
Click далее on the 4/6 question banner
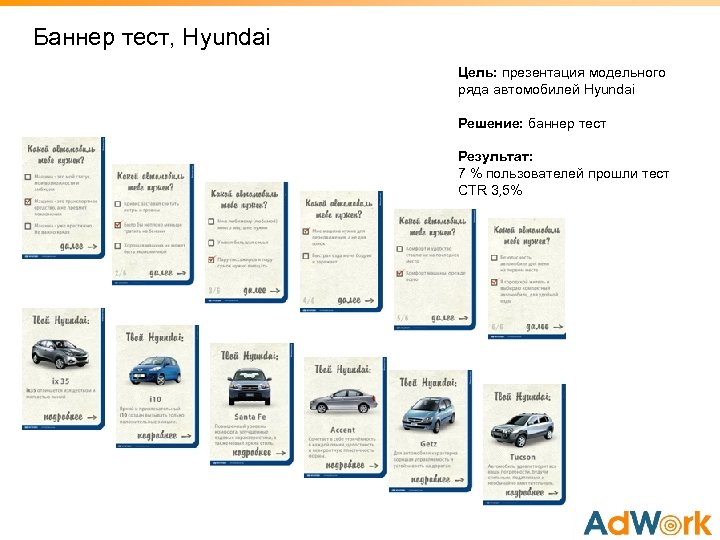[356, 300]
